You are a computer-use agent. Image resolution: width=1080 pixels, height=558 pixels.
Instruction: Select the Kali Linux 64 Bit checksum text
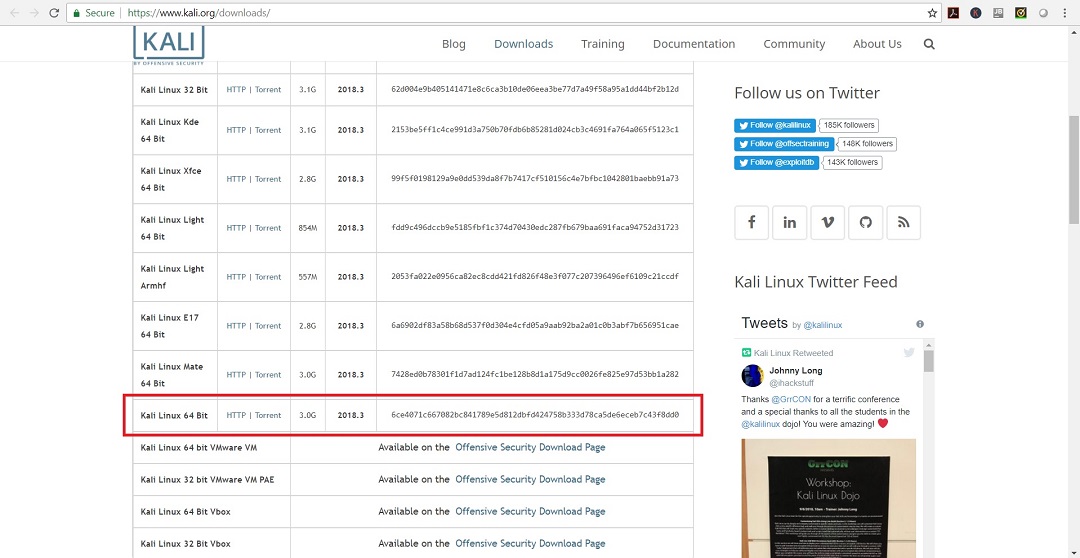[534, 415]
